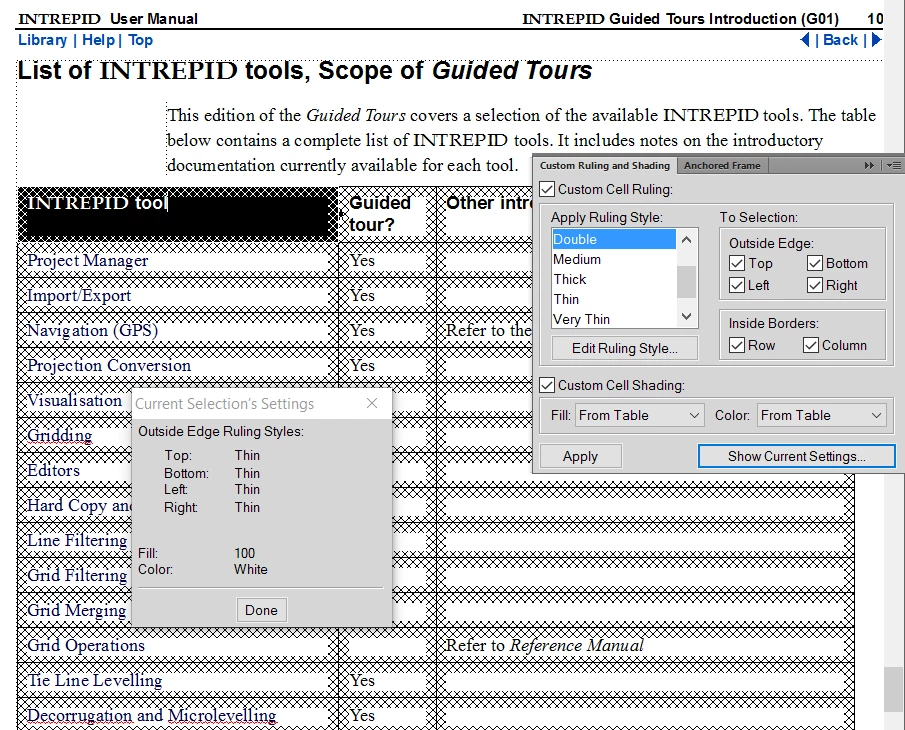Image resolution: width=905 pixels, height=730 pixels.
Task: Open the panel options menu icon
Action: click(x=894, y=166)
